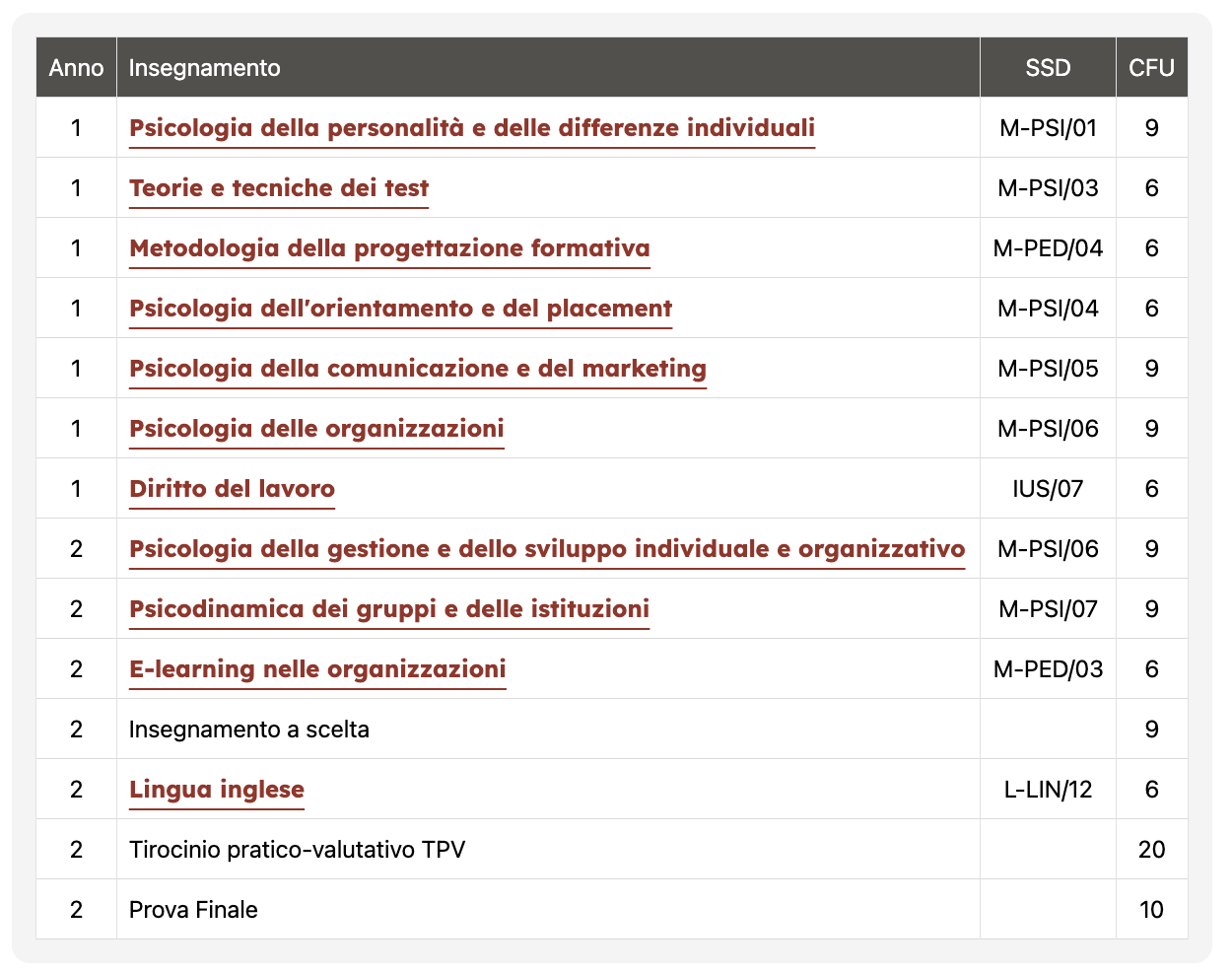Select the M-PSI/07 SSD cell
The height and width of the screenshot is (974, 1232).
[x=1048, y=609]
